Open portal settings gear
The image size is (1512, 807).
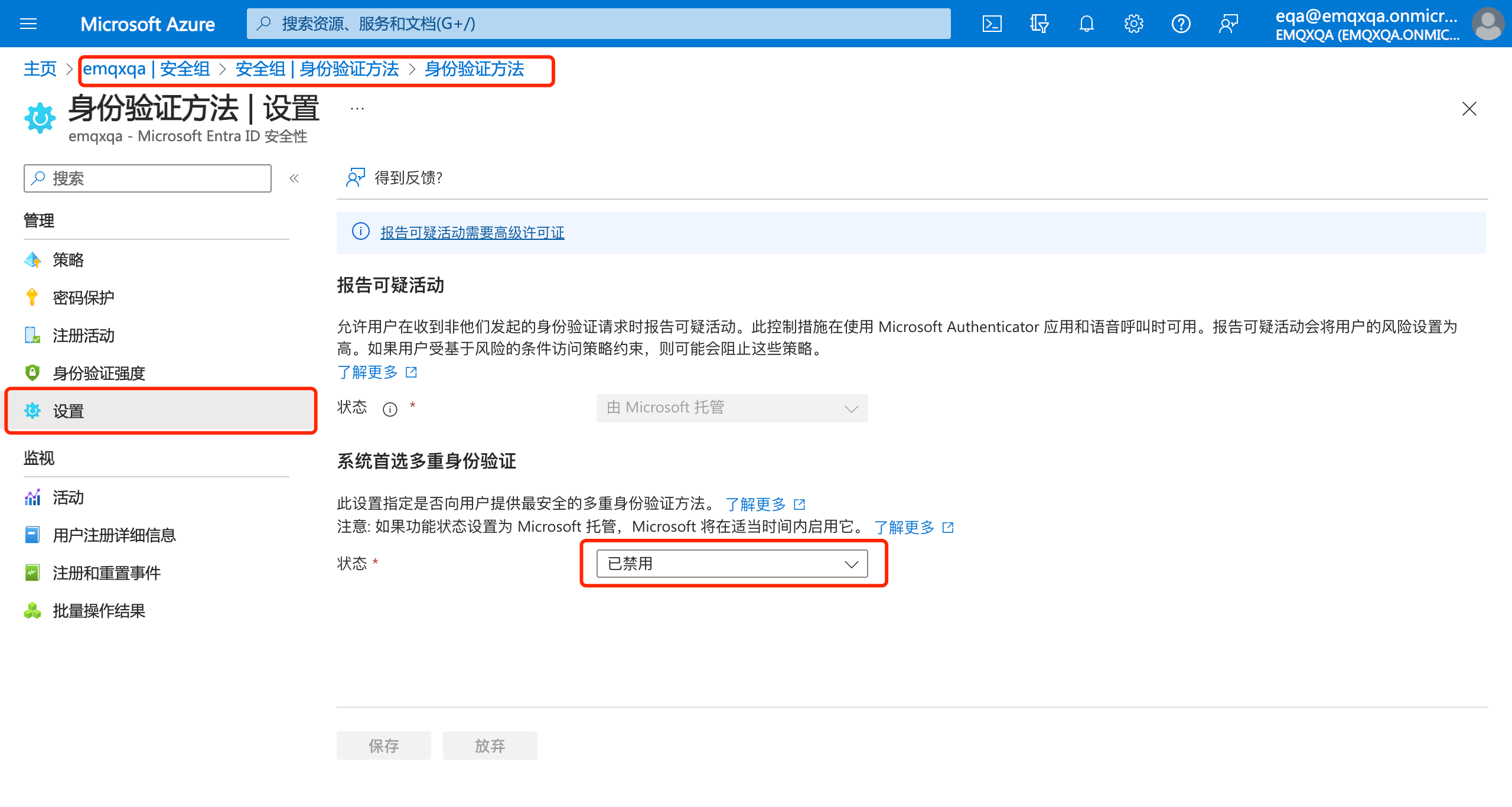(x=1133, y=24)
